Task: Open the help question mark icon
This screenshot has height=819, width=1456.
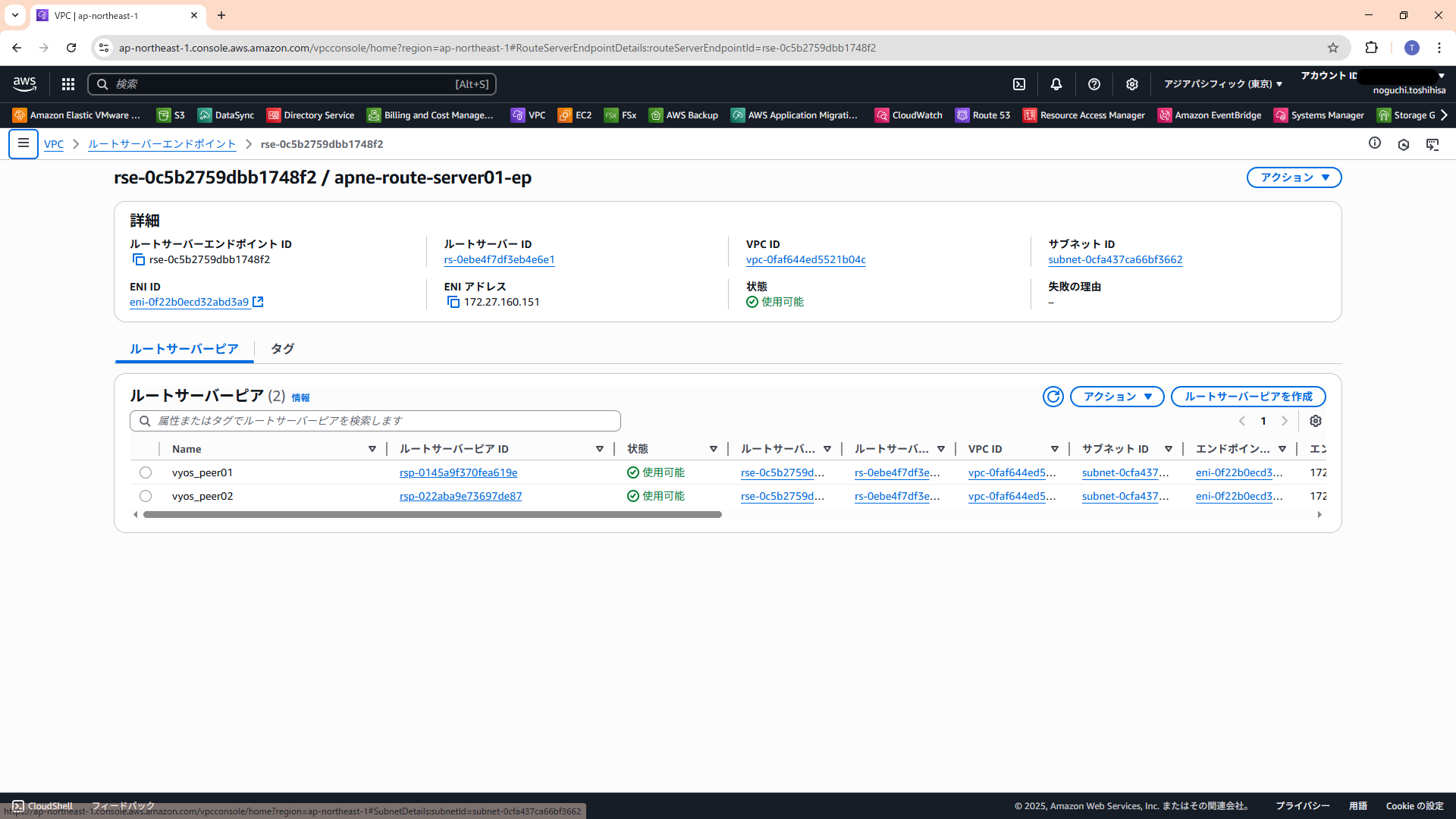Action: point(1094,84)
